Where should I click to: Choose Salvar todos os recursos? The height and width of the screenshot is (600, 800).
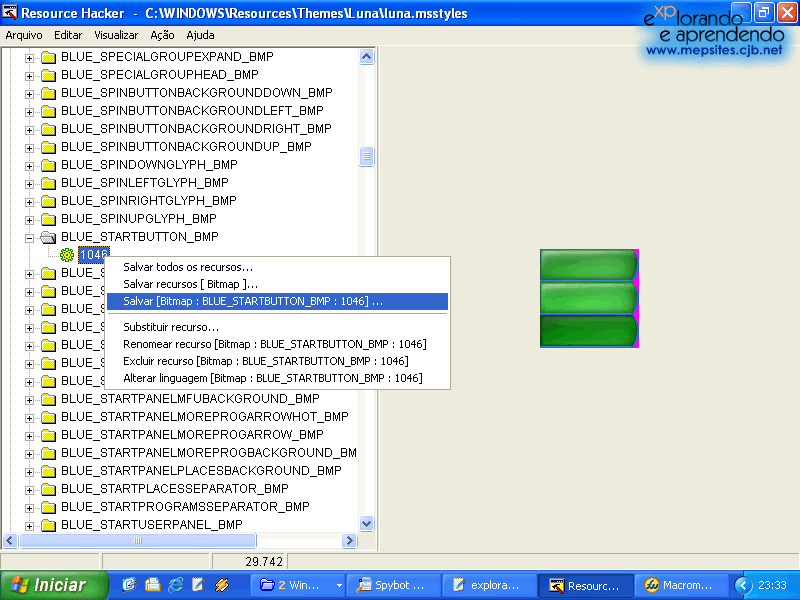[x=278, y=267]
